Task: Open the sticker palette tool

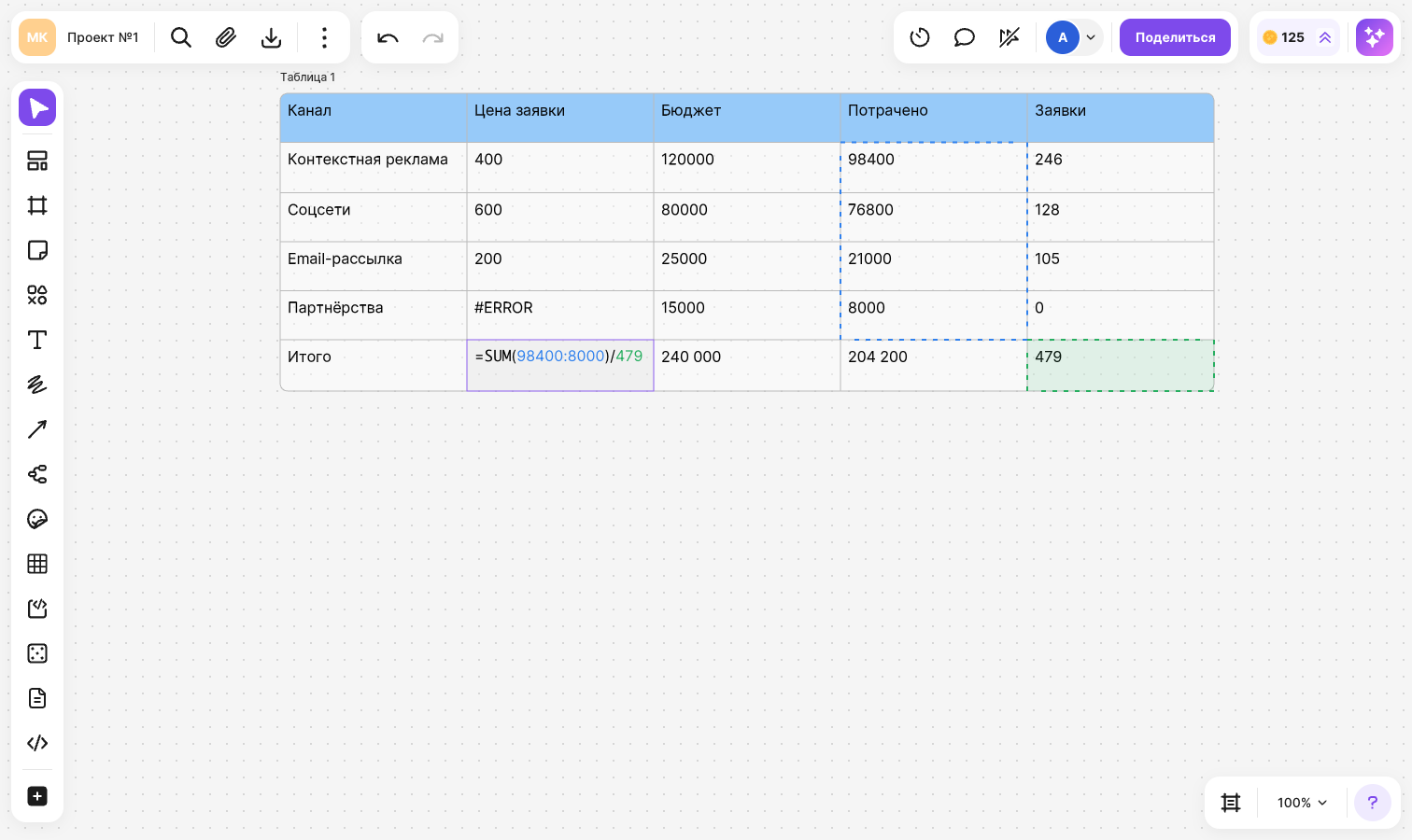Action: (x=37, y=519)
